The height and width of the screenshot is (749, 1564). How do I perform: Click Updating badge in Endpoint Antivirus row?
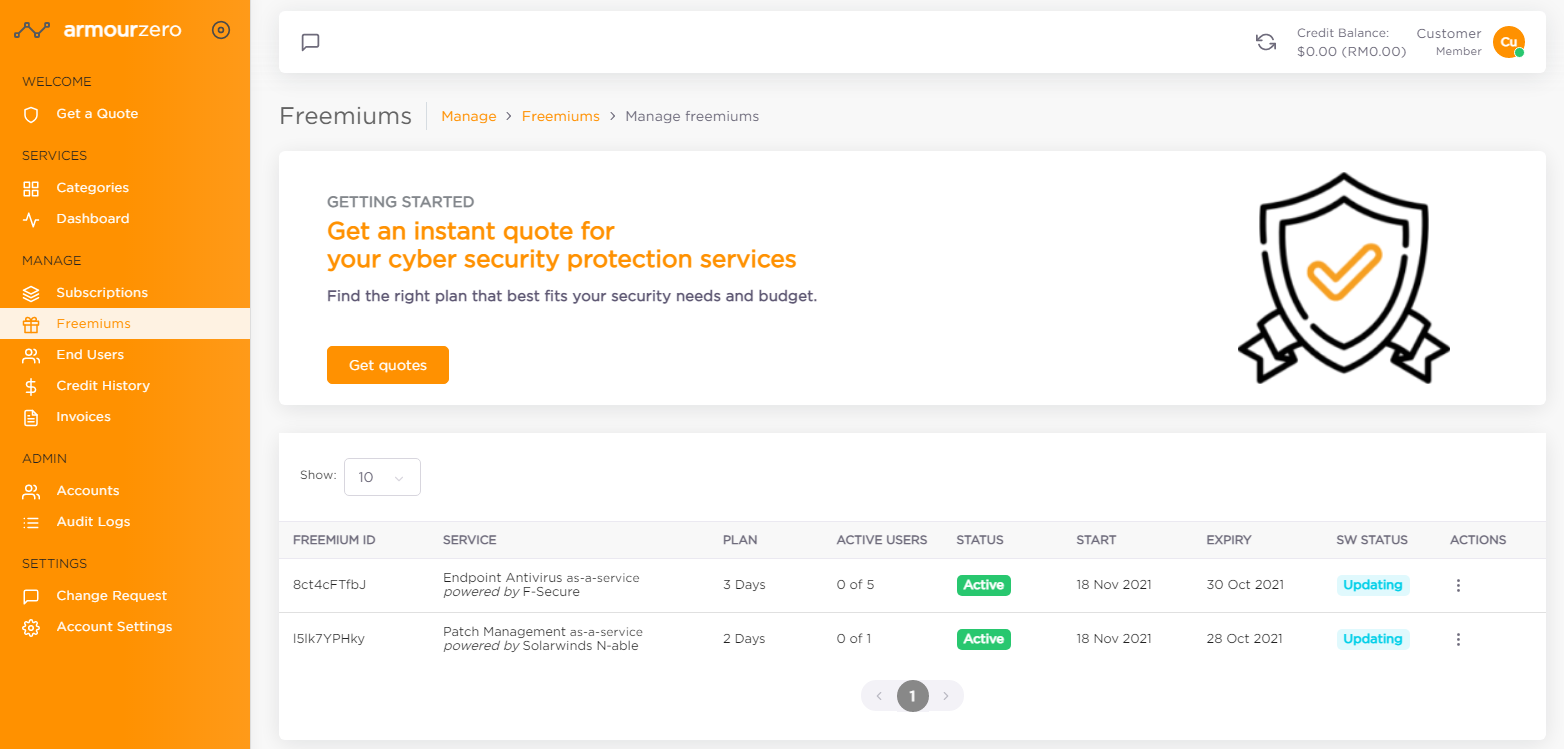(x=1373, y=585)
